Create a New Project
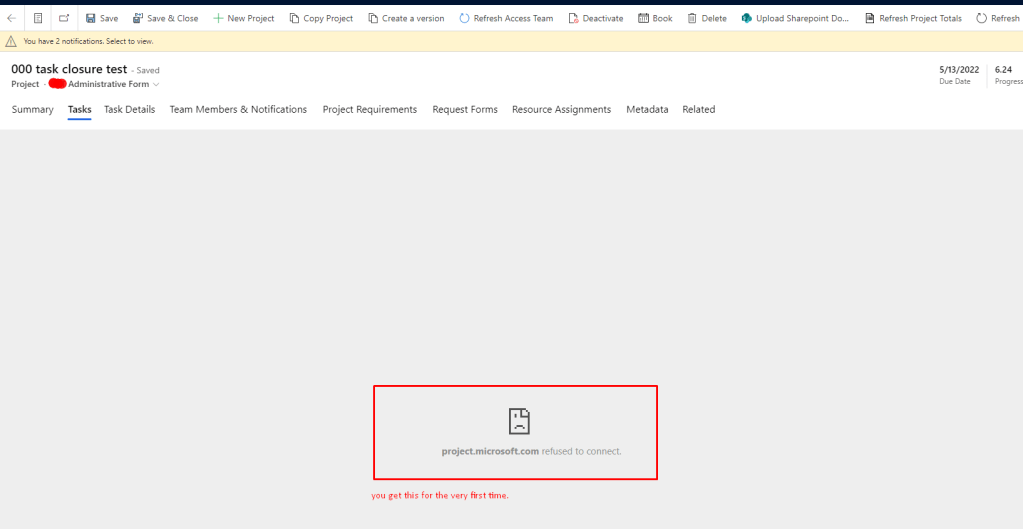This screenshot has height=529, width=1023. pyautogui.click(x=244, y=18)
